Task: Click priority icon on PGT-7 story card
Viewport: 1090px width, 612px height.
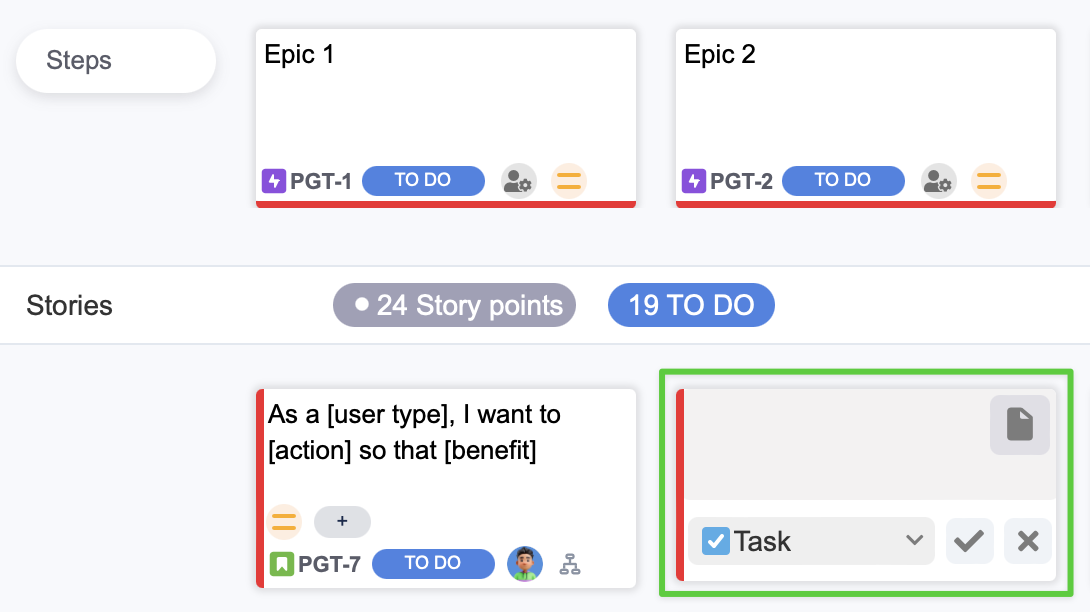Action: pos(285,521)
